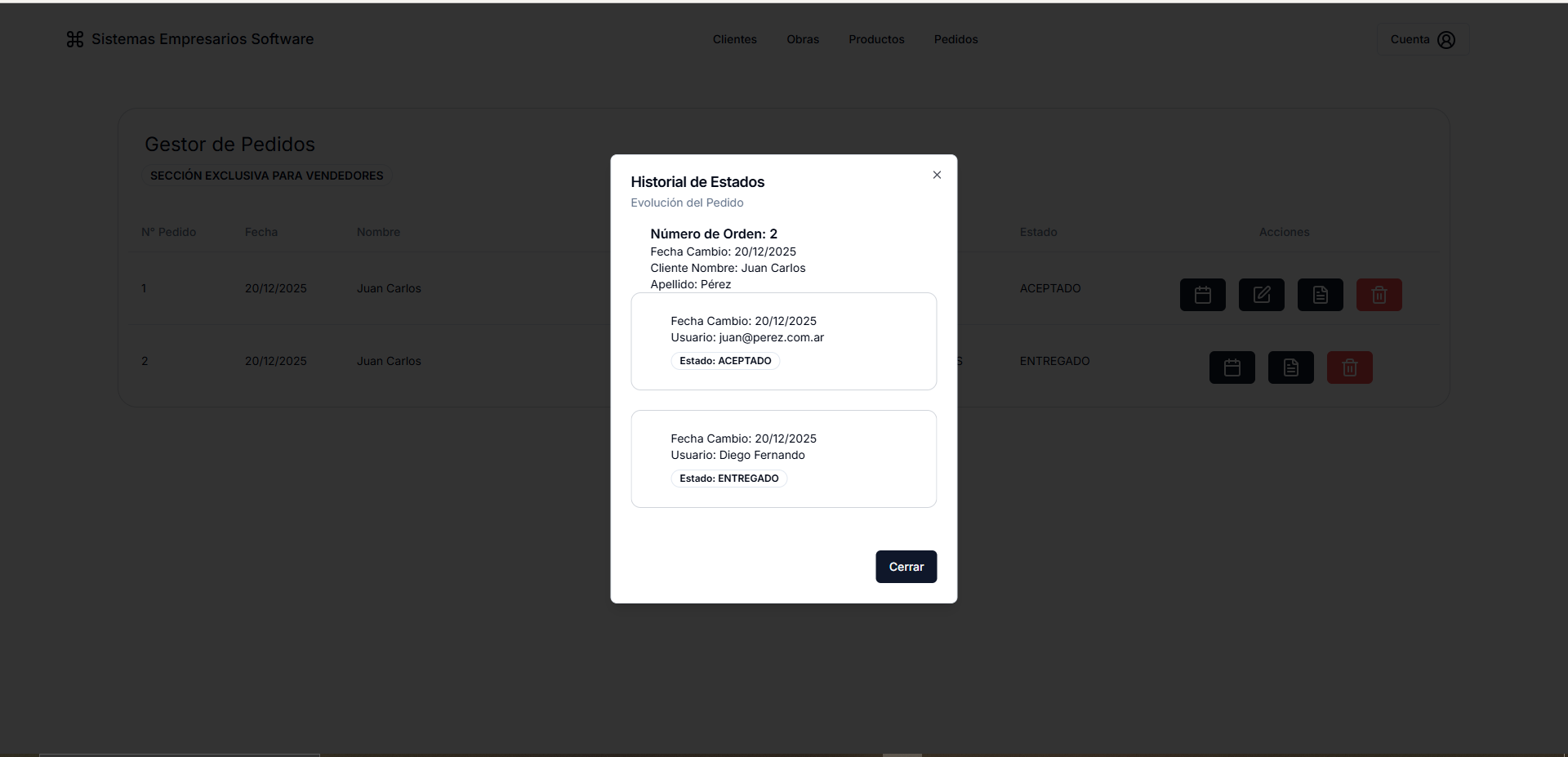Image resolution: width=1568 pixels, height=757 pixels.
Task: Open status history calendar for order 2
Action: 1232,367
